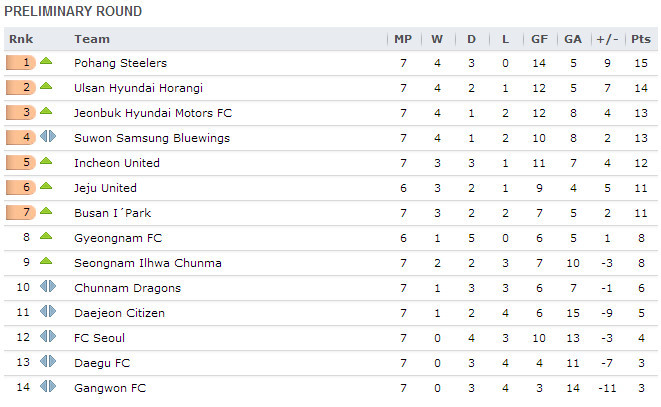Viewport: 661px width, 407px height.
Task: Click the Daegu FC row team name
Action: [102, 362]
